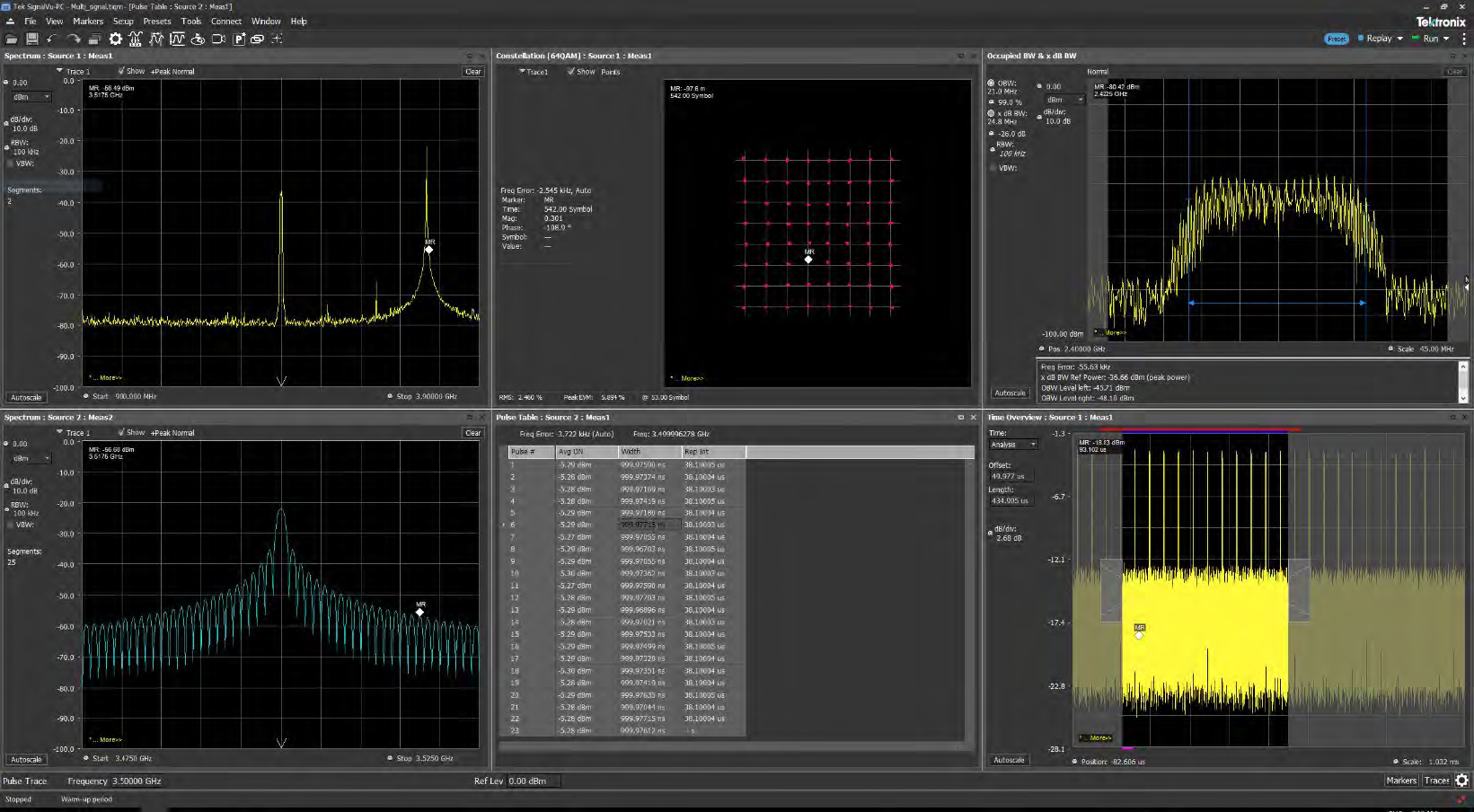
Task: Toggle VBW checkbox in Occupied BW panel
Action: pos(993,168)
